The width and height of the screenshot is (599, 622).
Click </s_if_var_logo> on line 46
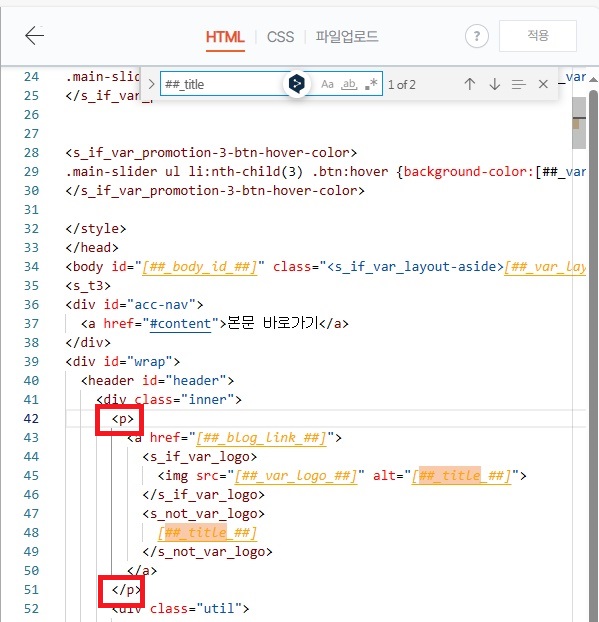click(x=204, y=495)
